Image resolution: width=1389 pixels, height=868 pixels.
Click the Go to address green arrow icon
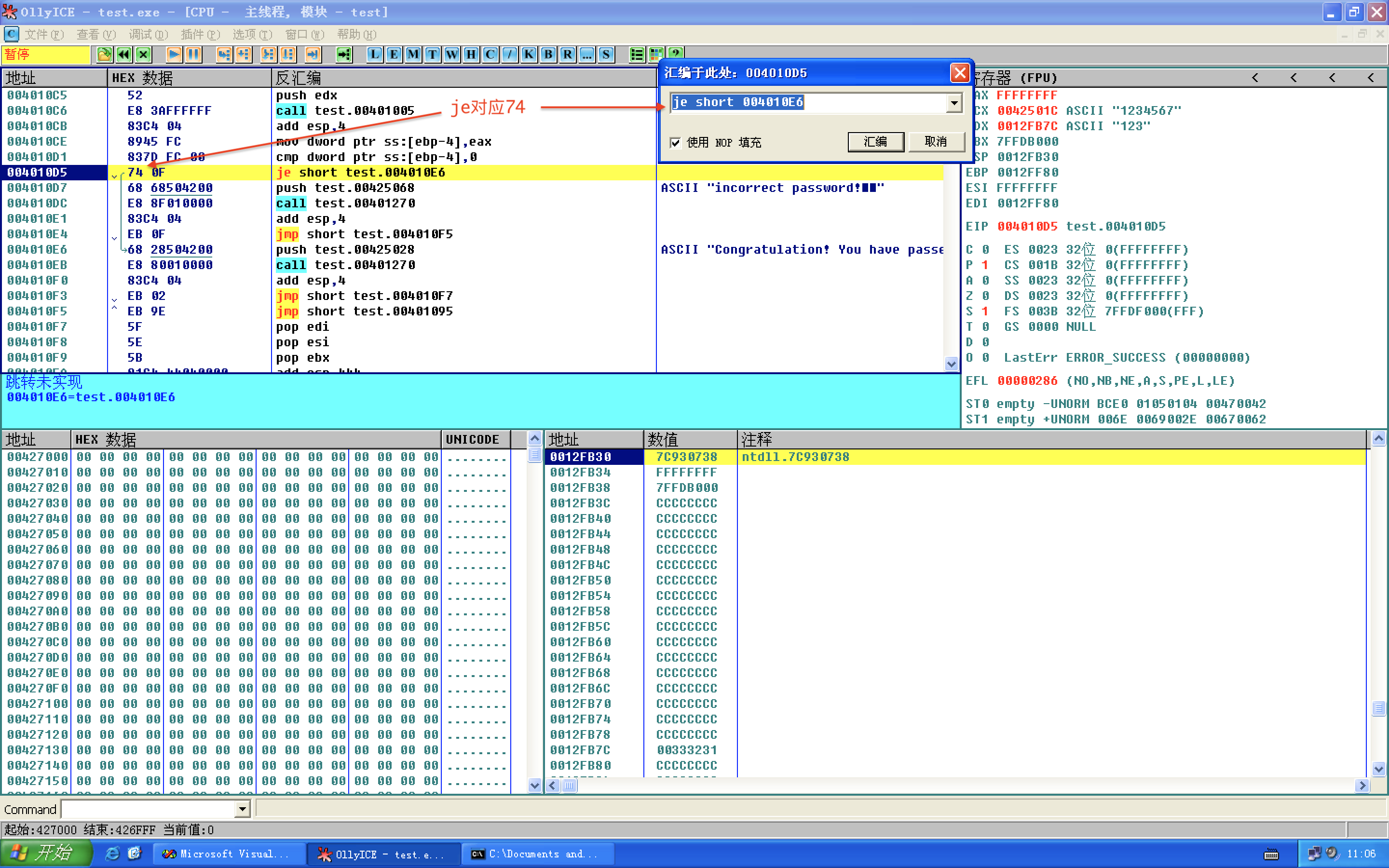(343, 54)
